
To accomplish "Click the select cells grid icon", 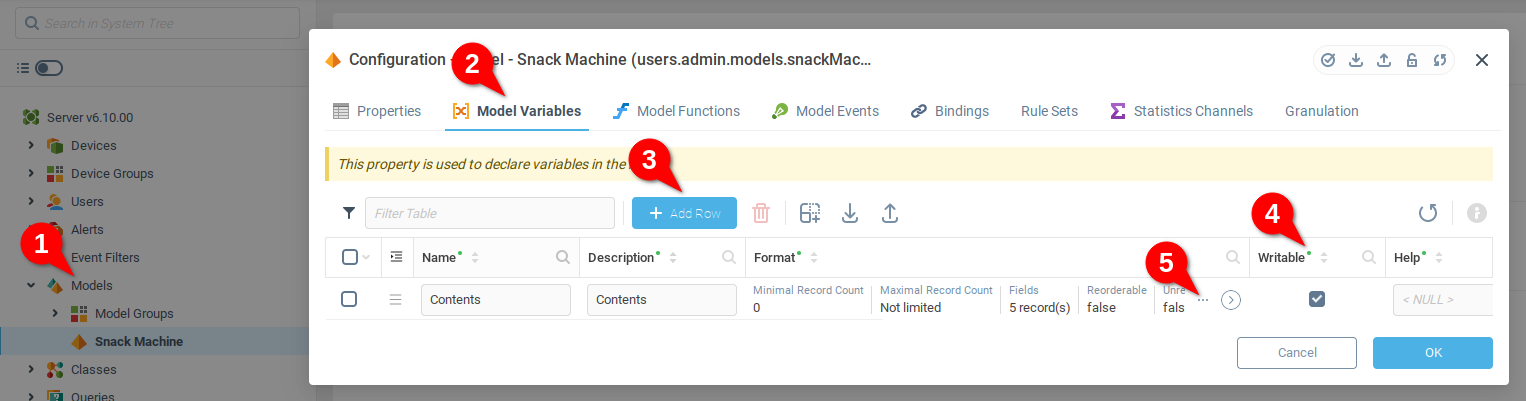I will 810,213.
